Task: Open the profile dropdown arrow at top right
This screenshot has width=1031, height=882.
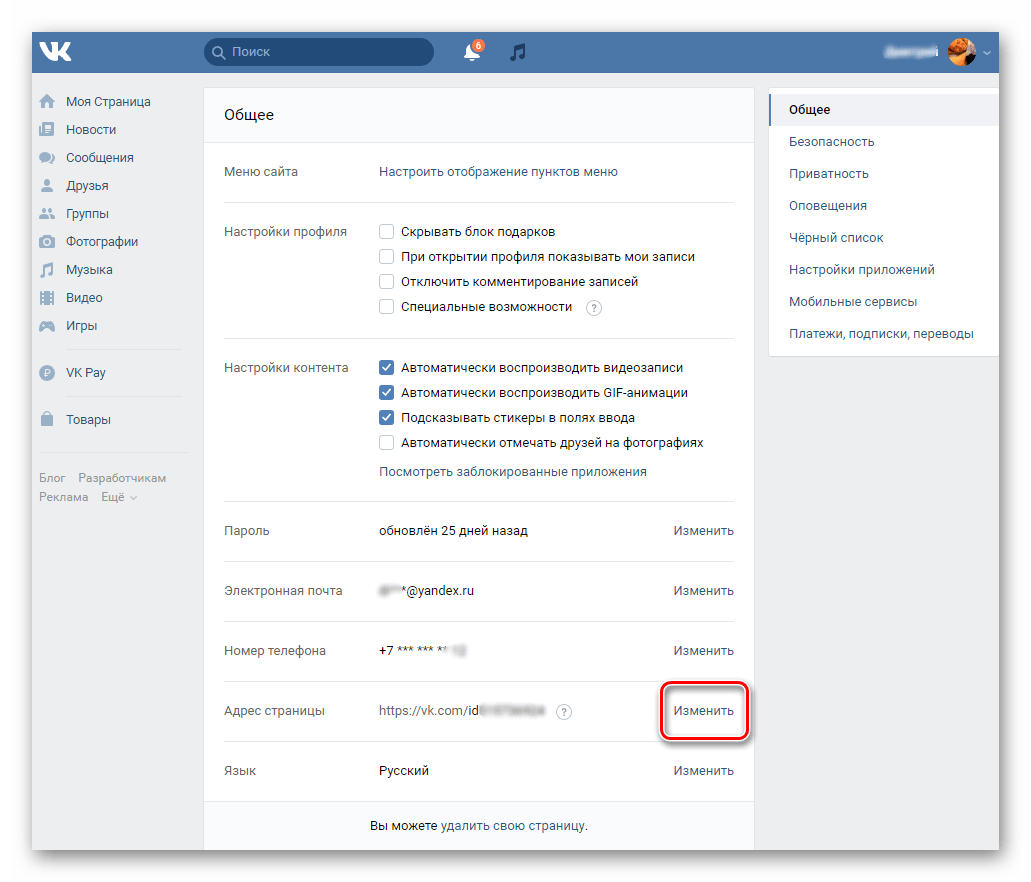Action: point(986,53)
